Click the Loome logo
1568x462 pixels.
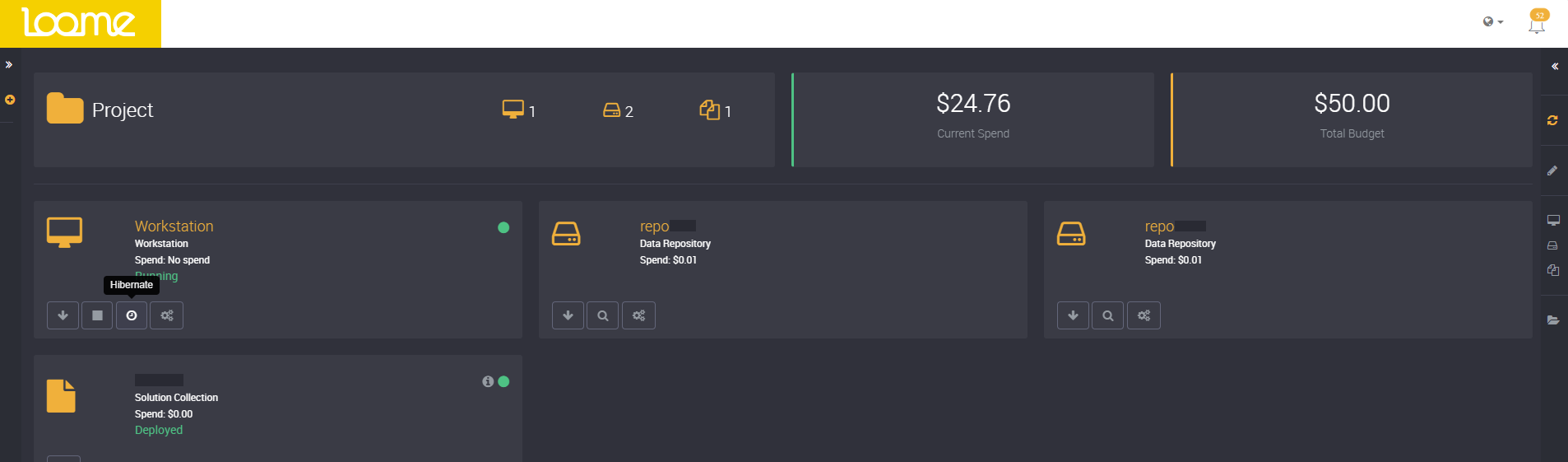coord(80,23)
